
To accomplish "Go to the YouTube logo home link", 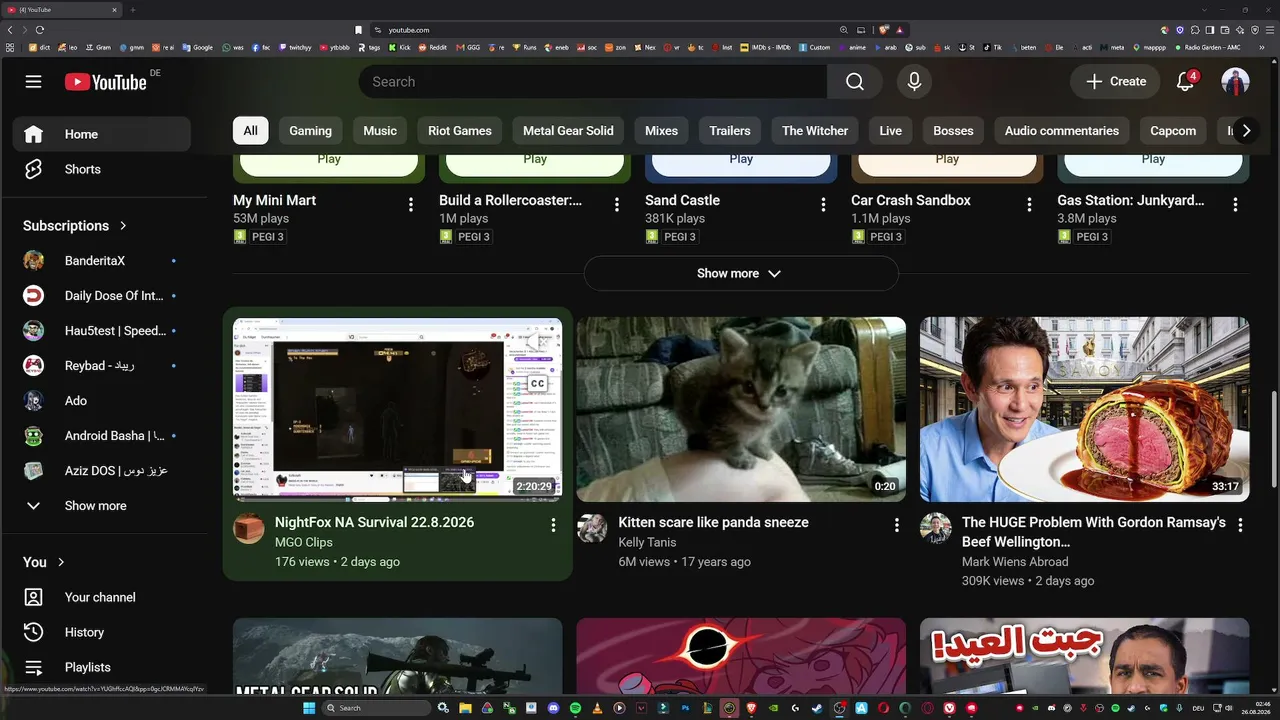I will click(106, 82).
